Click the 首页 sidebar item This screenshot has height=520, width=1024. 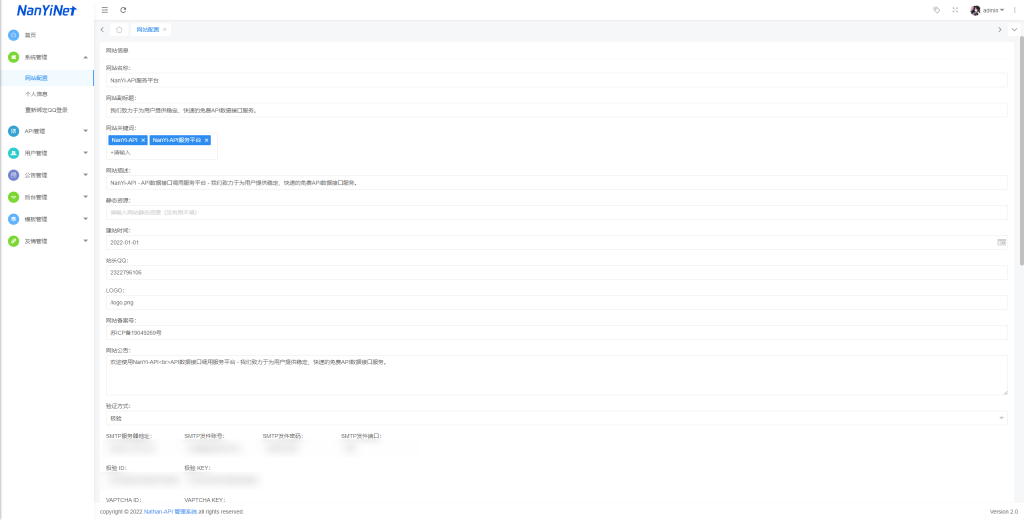[x=30, y=35]
